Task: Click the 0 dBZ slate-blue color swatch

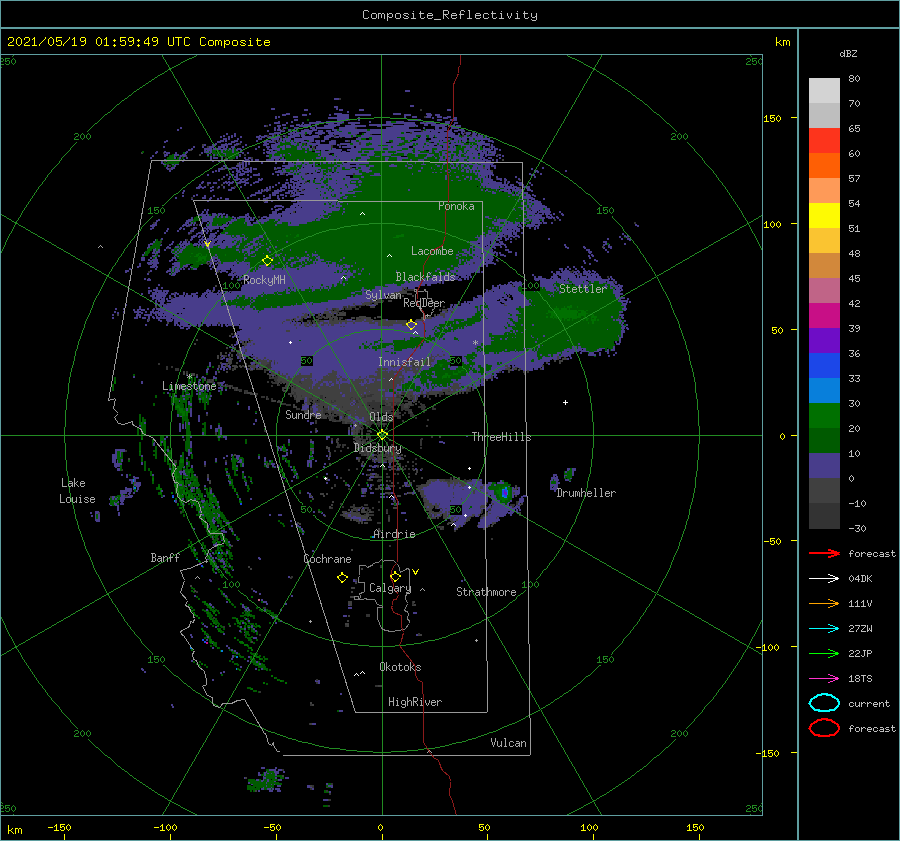Action: point(824,466)
